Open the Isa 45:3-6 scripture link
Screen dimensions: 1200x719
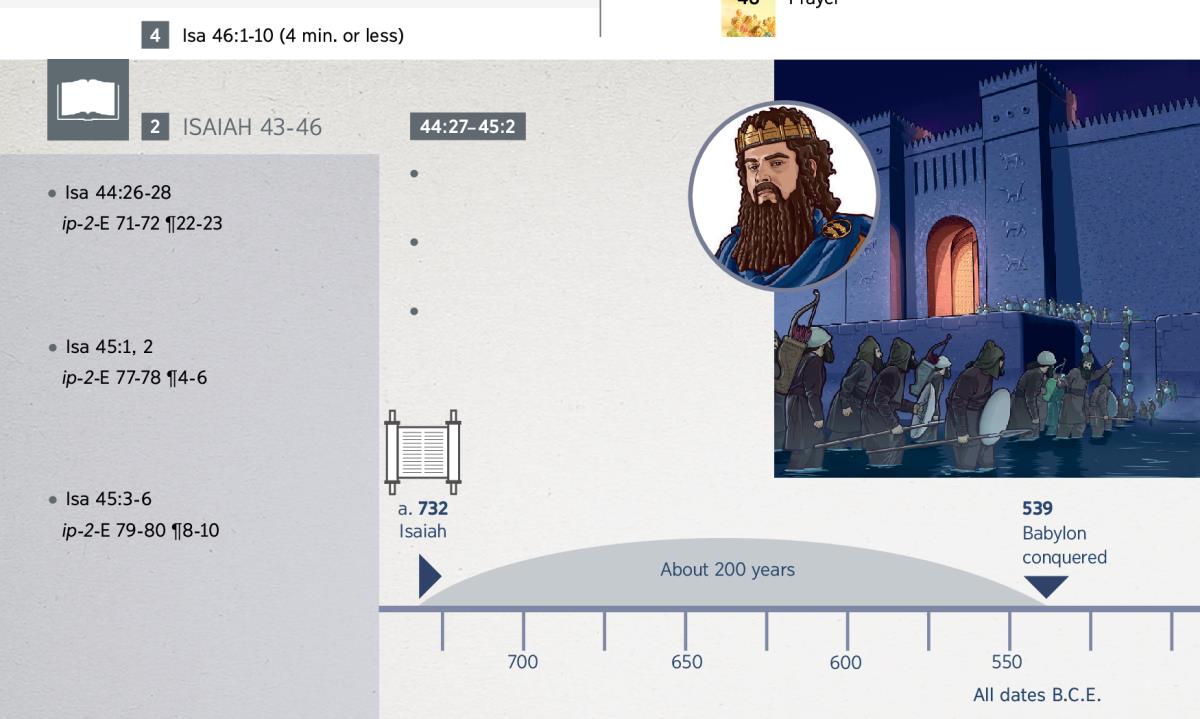(x=108, y=499)
